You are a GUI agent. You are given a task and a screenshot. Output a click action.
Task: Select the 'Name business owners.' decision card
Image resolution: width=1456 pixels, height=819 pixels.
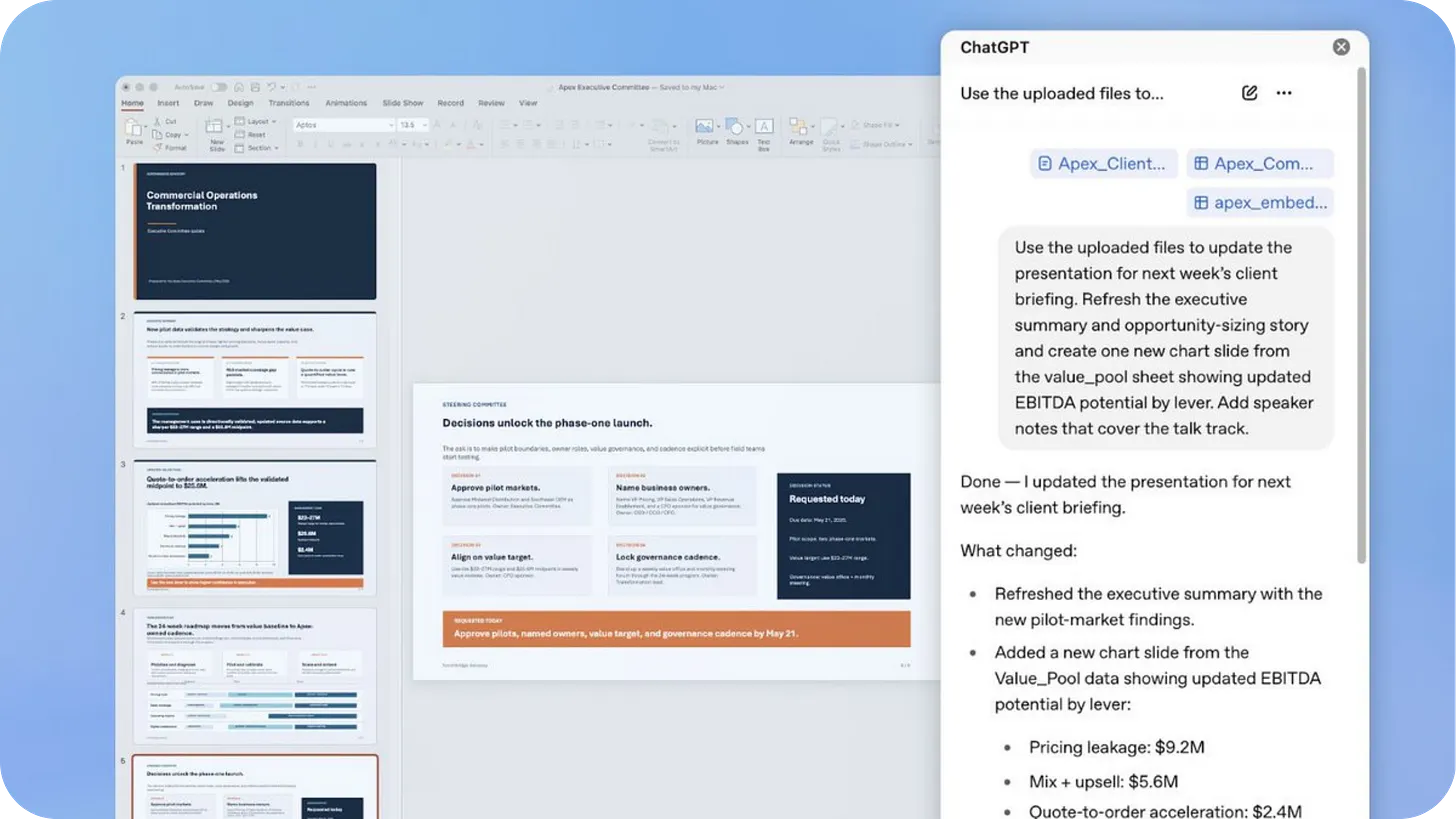(x=682, y=497)
